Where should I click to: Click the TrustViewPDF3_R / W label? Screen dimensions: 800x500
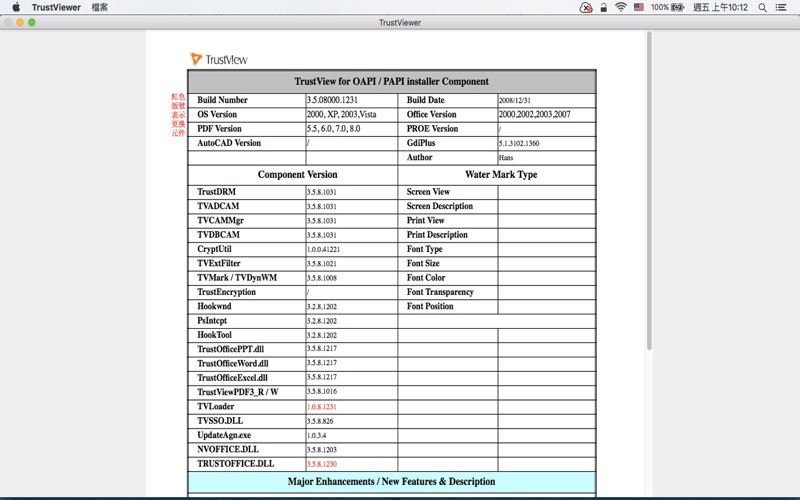click(x=238, y=392)
